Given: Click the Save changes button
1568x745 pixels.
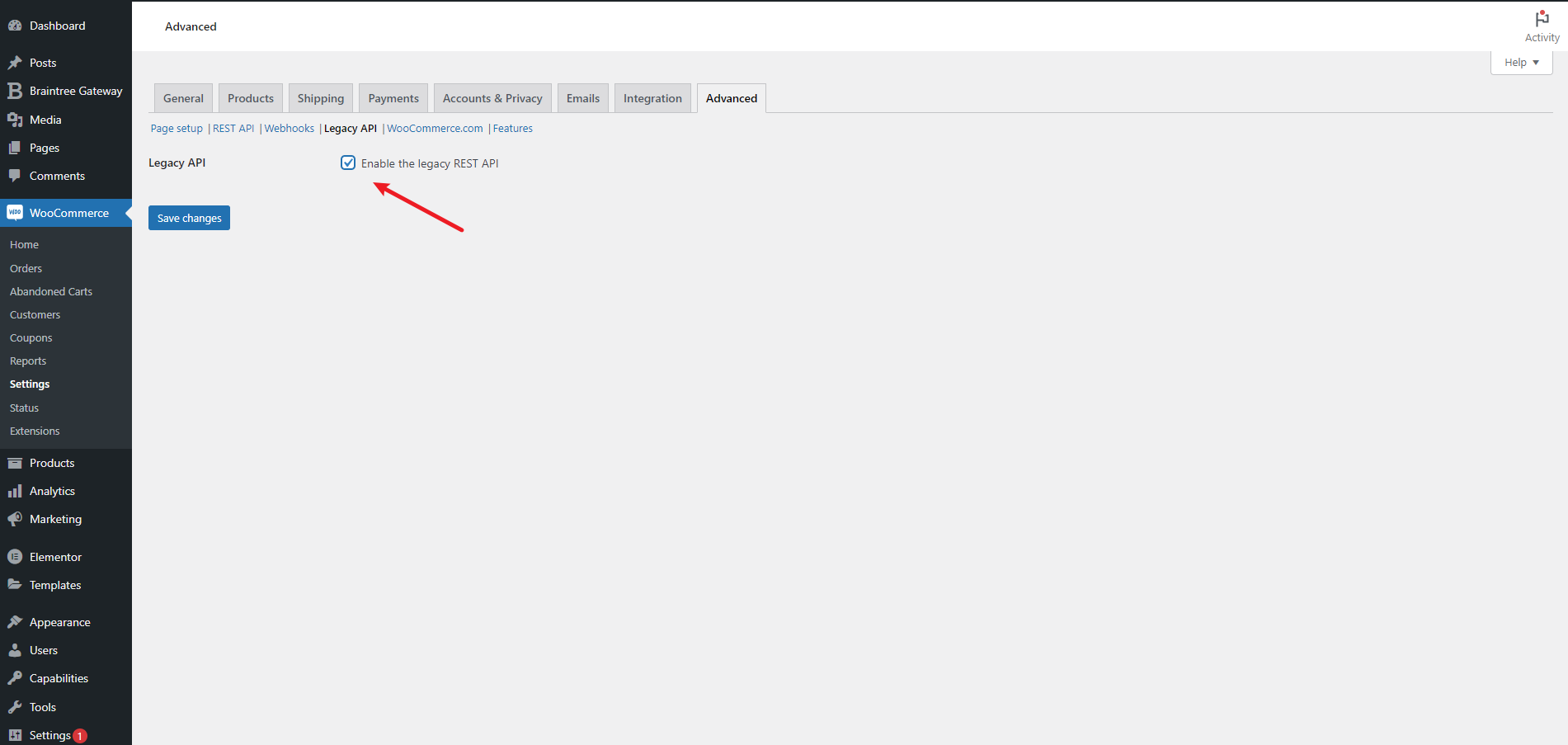Looking at the screenshot, I should pos(189,218).
